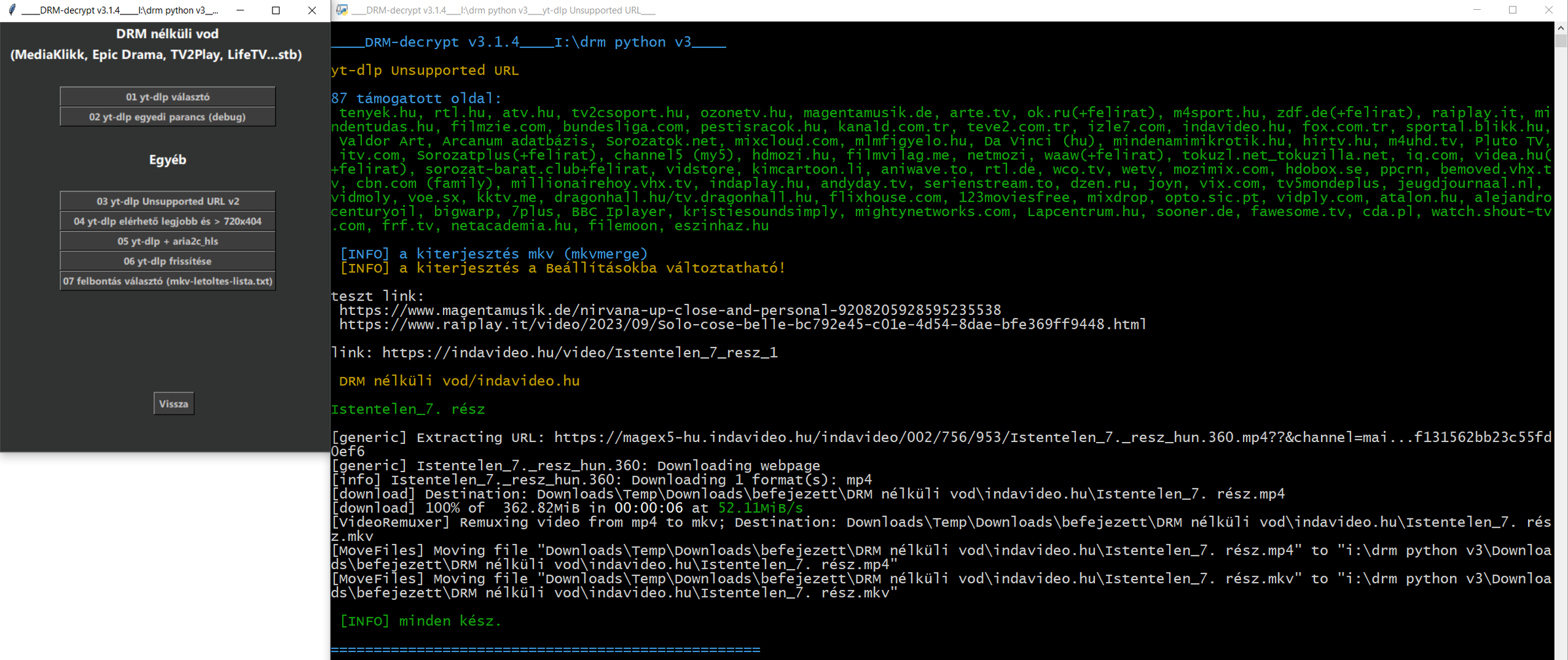Click the console scrollbar up arrow
The height and width of the screenshot is (660, 1568).
(x=1561, y=27)
